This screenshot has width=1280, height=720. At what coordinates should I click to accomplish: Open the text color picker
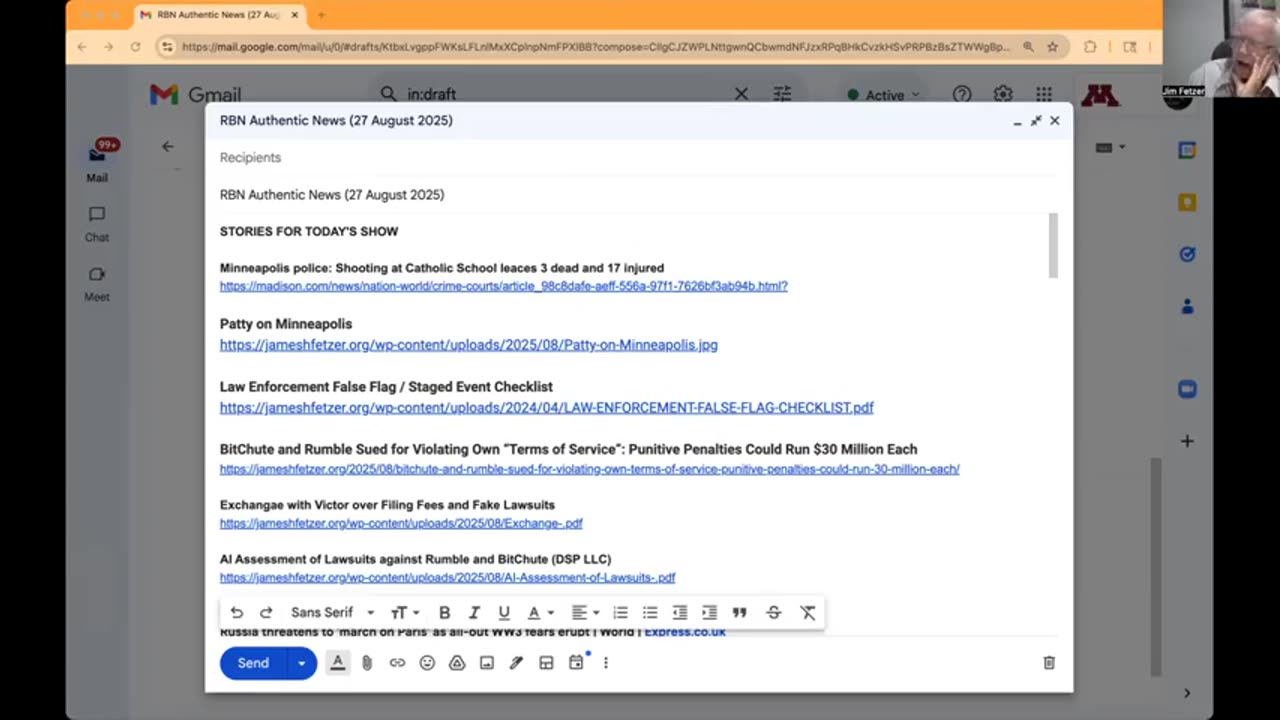tap(540, 613)
